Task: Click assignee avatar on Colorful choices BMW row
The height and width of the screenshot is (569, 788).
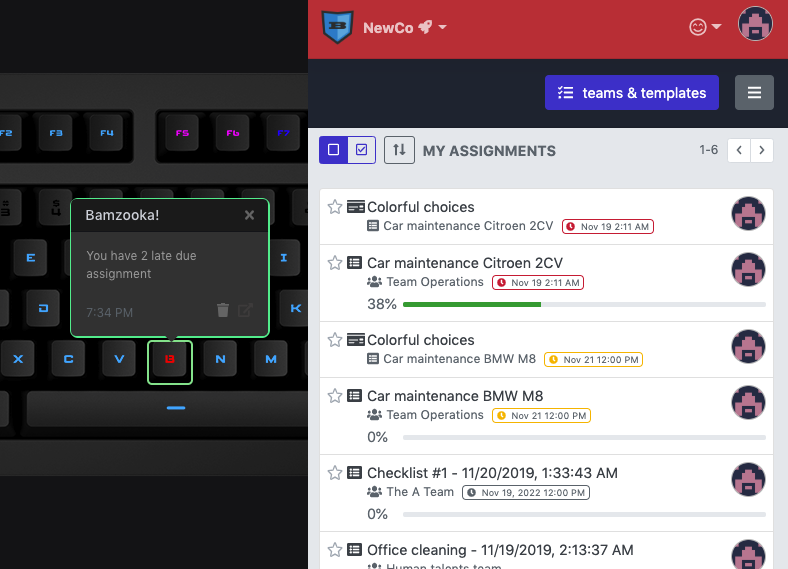Action: click(748, 347)
